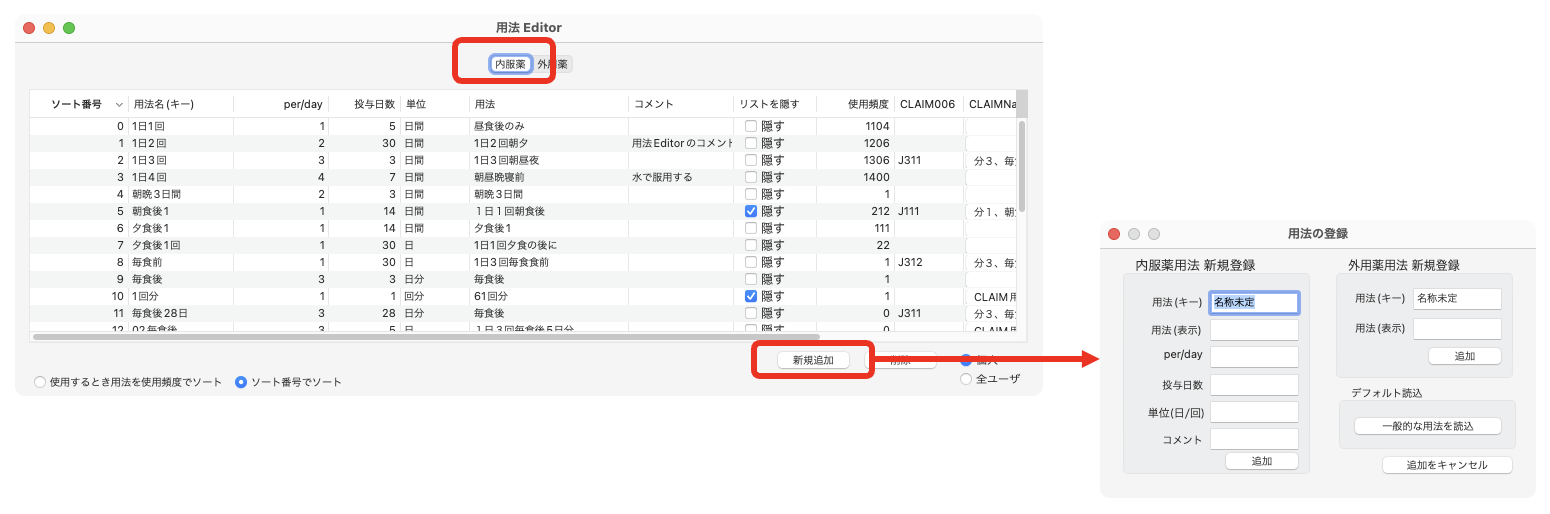Switch to the 外用薬 tab
The height and width of the screenshot is (514, 1550).
point(553,64)
